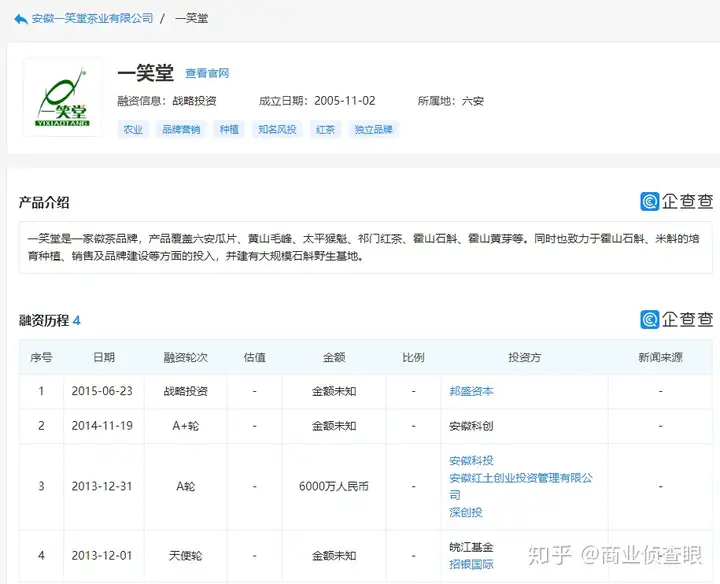720x584 pixels.
Task: Click 一笑堂 breadcrumb current page text
Action: click(x=191, y=18)
